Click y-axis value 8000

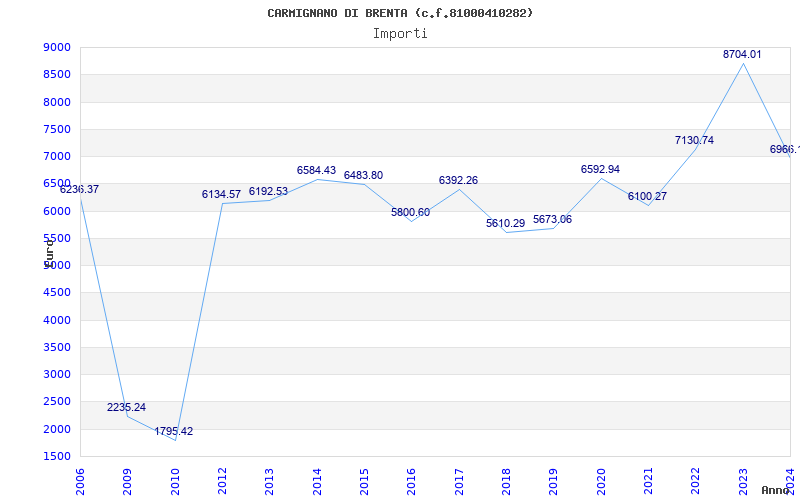pos(57,102)
